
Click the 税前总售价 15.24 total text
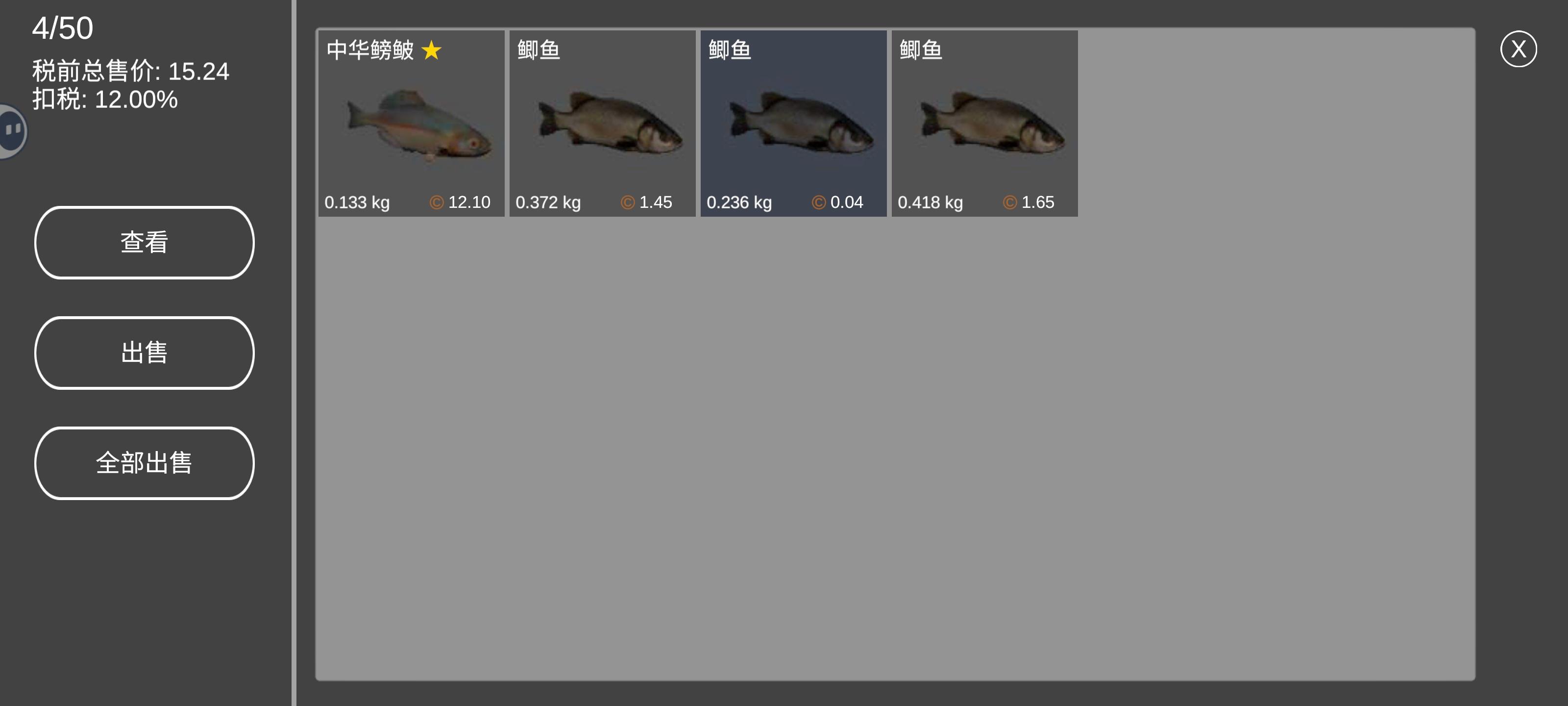point(130,71)
